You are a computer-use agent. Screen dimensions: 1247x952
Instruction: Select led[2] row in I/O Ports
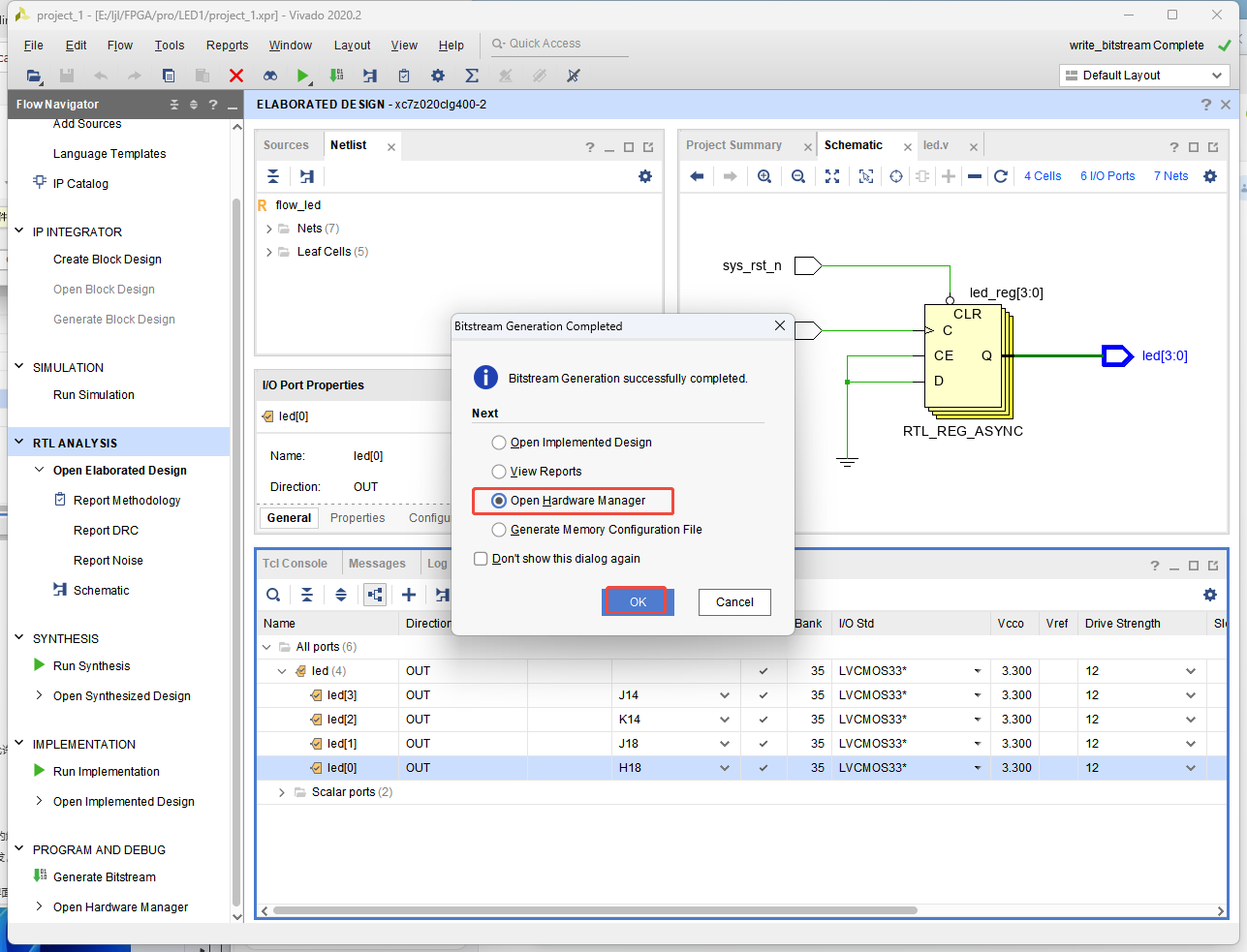pos(741,720)
